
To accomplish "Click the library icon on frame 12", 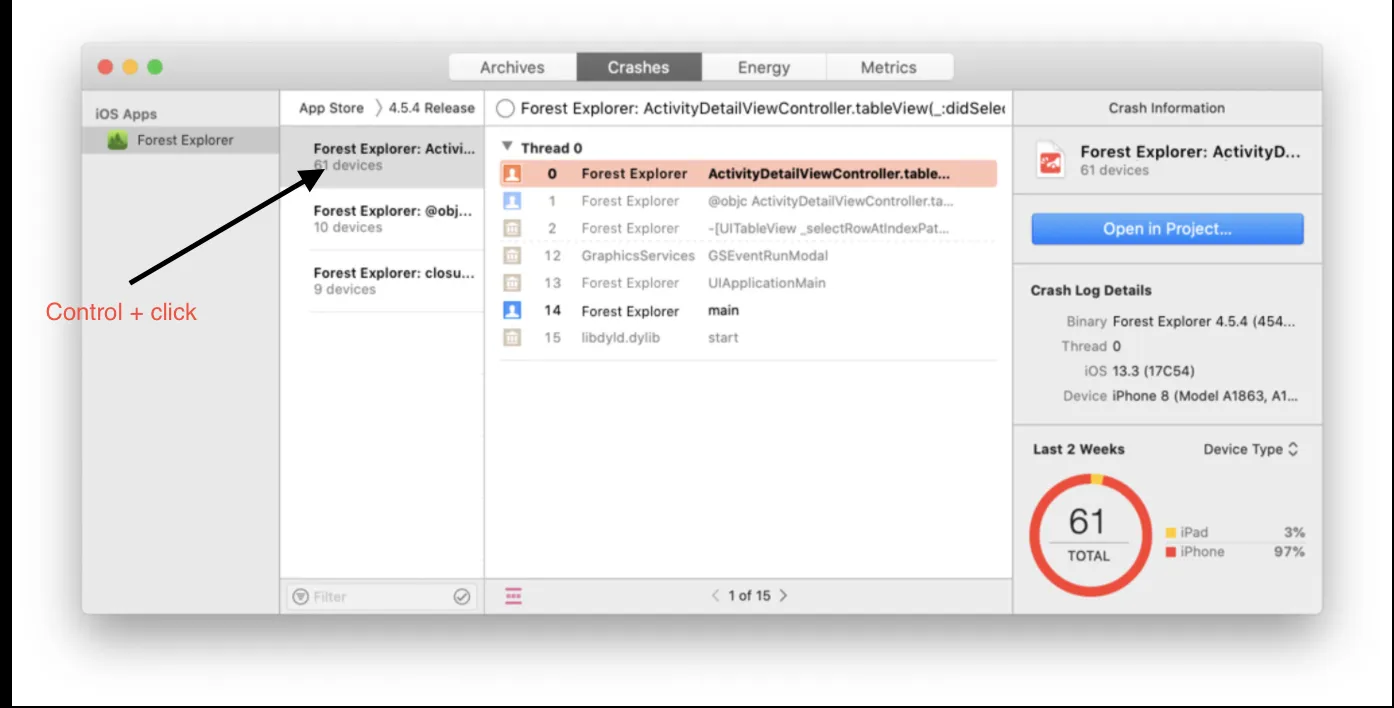I will click(512, 256).
